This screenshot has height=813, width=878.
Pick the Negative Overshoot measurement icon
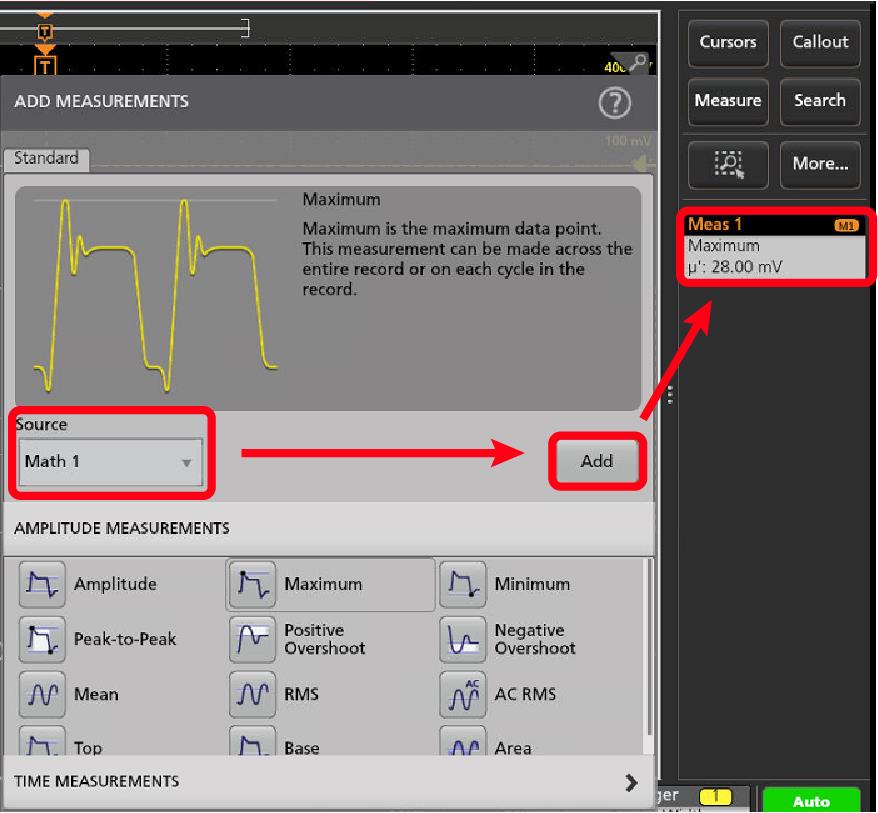461,639
